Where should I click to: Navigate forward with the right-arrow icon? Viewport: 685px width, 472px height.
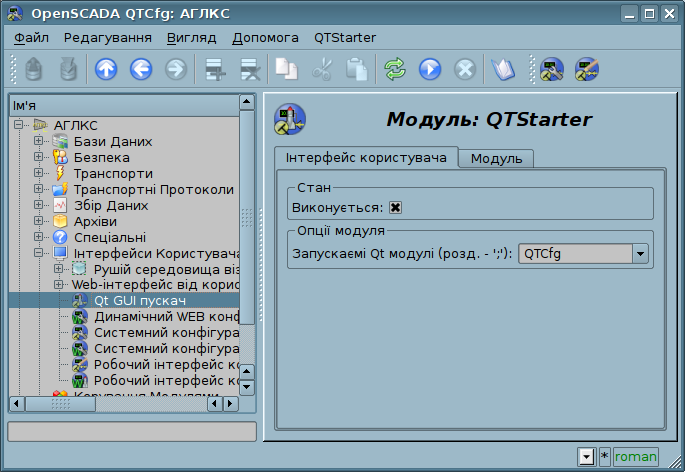click(176, 69)
